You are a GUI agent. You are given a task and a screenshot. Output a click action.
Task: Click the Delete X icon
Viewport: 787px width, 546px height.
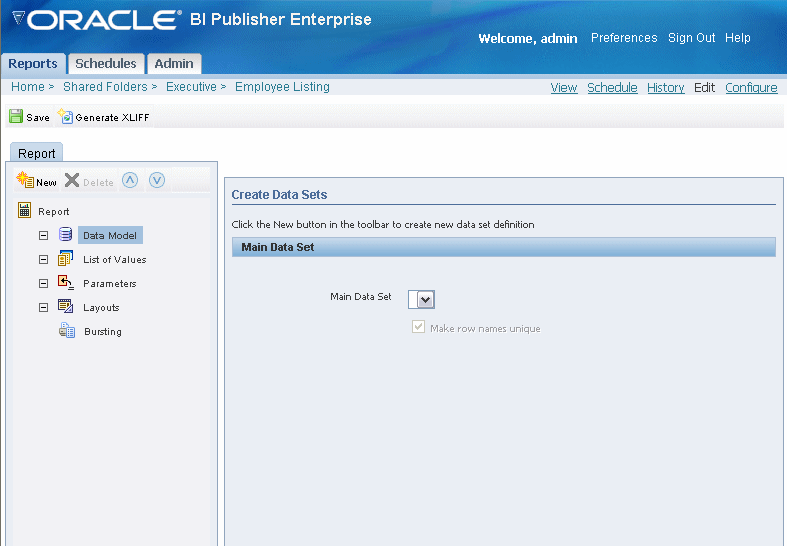point(72,180)
